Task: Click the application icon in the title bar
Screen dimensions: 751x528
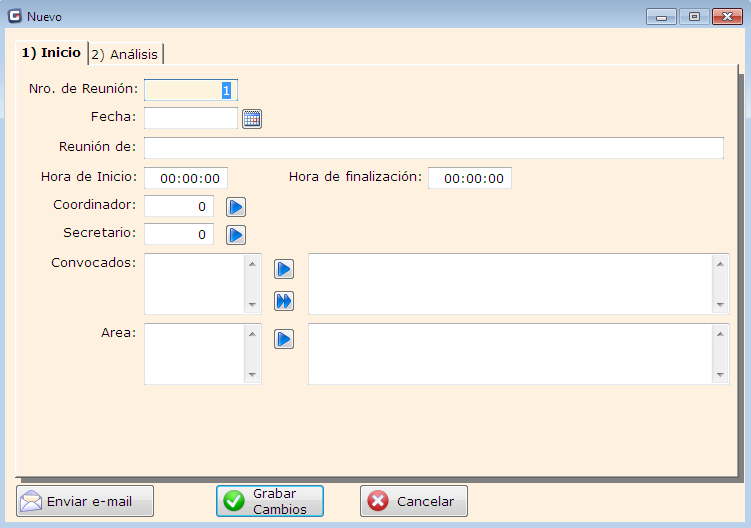Action: 15,16
